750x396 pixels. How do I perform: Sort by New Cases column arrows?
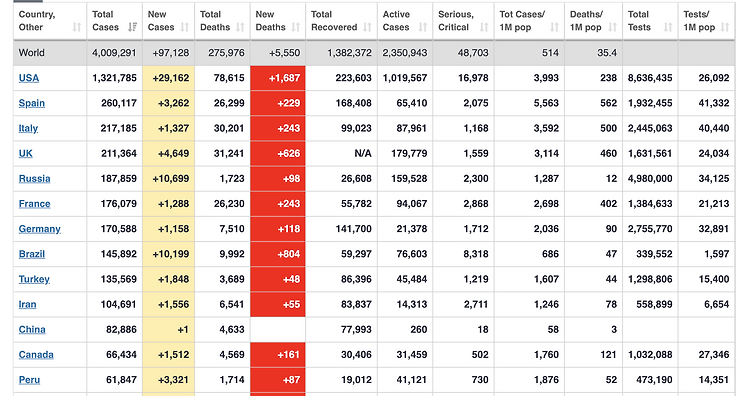coord(185,27)
